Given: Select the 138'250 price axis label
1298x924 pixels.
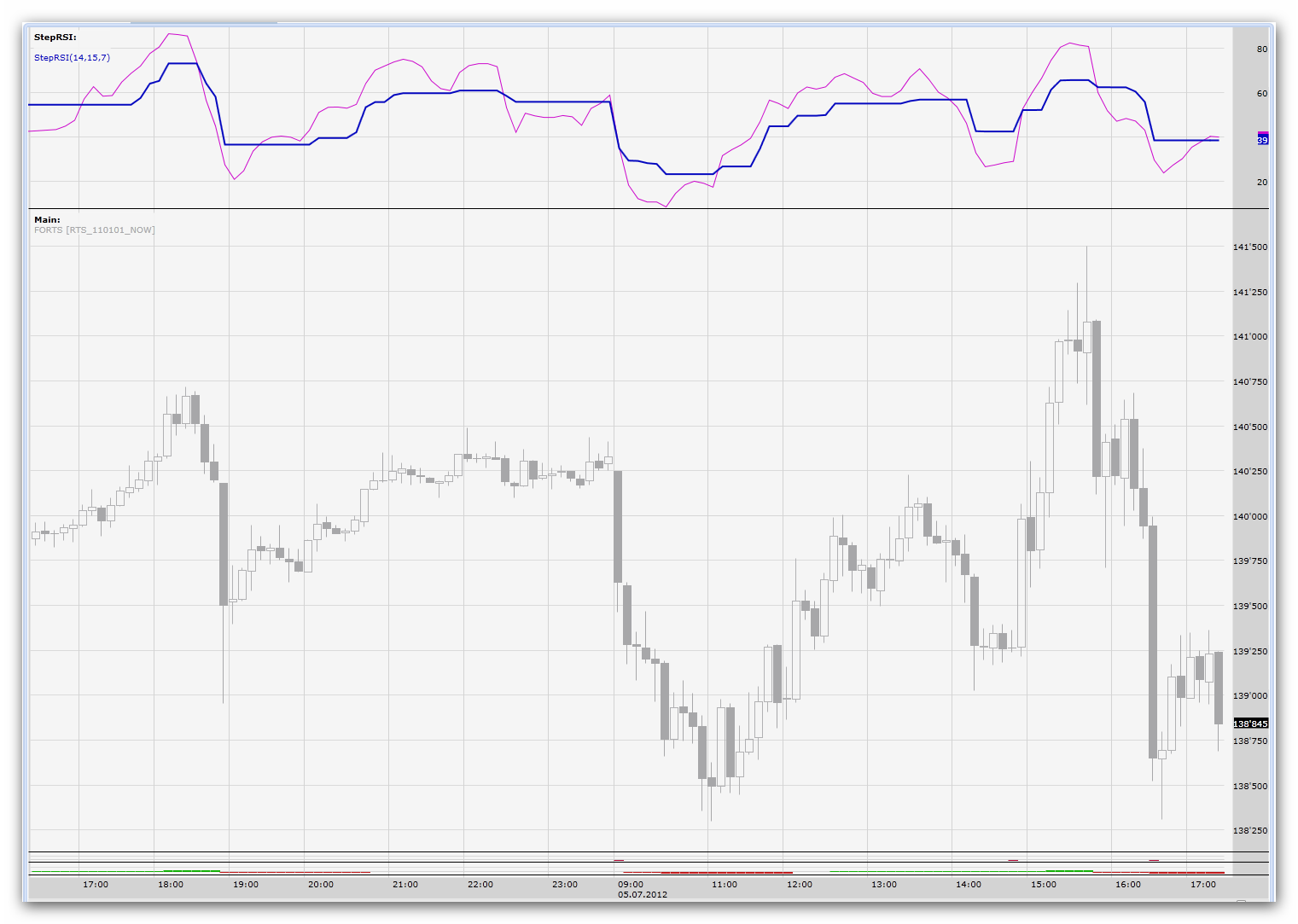Looking at the screenshot, I should tap(1250, 831).
